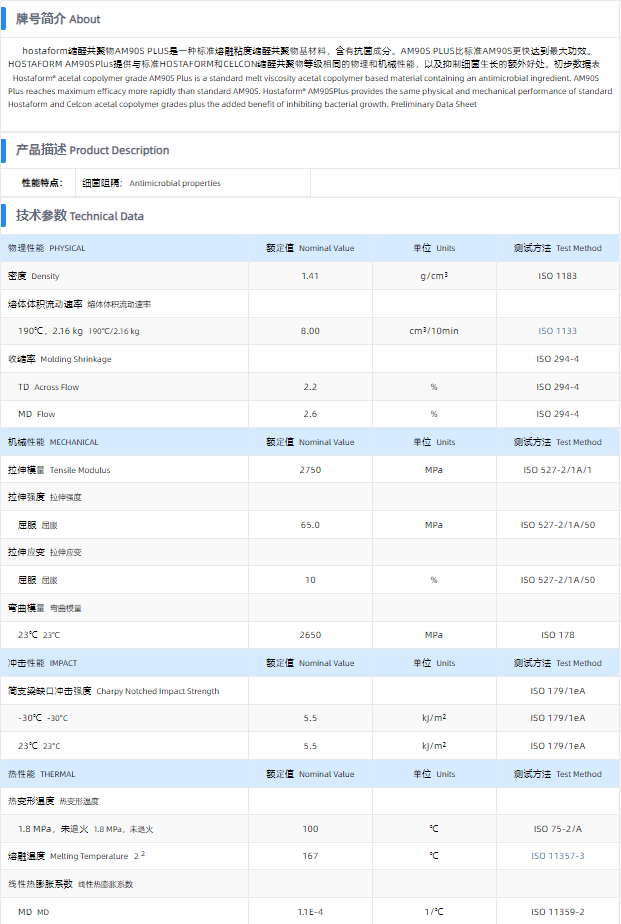The image size is (621, 924).
Task: Select the 产品描述 Product Description heading
Action: pyautogui.click(x=92, y=150)
